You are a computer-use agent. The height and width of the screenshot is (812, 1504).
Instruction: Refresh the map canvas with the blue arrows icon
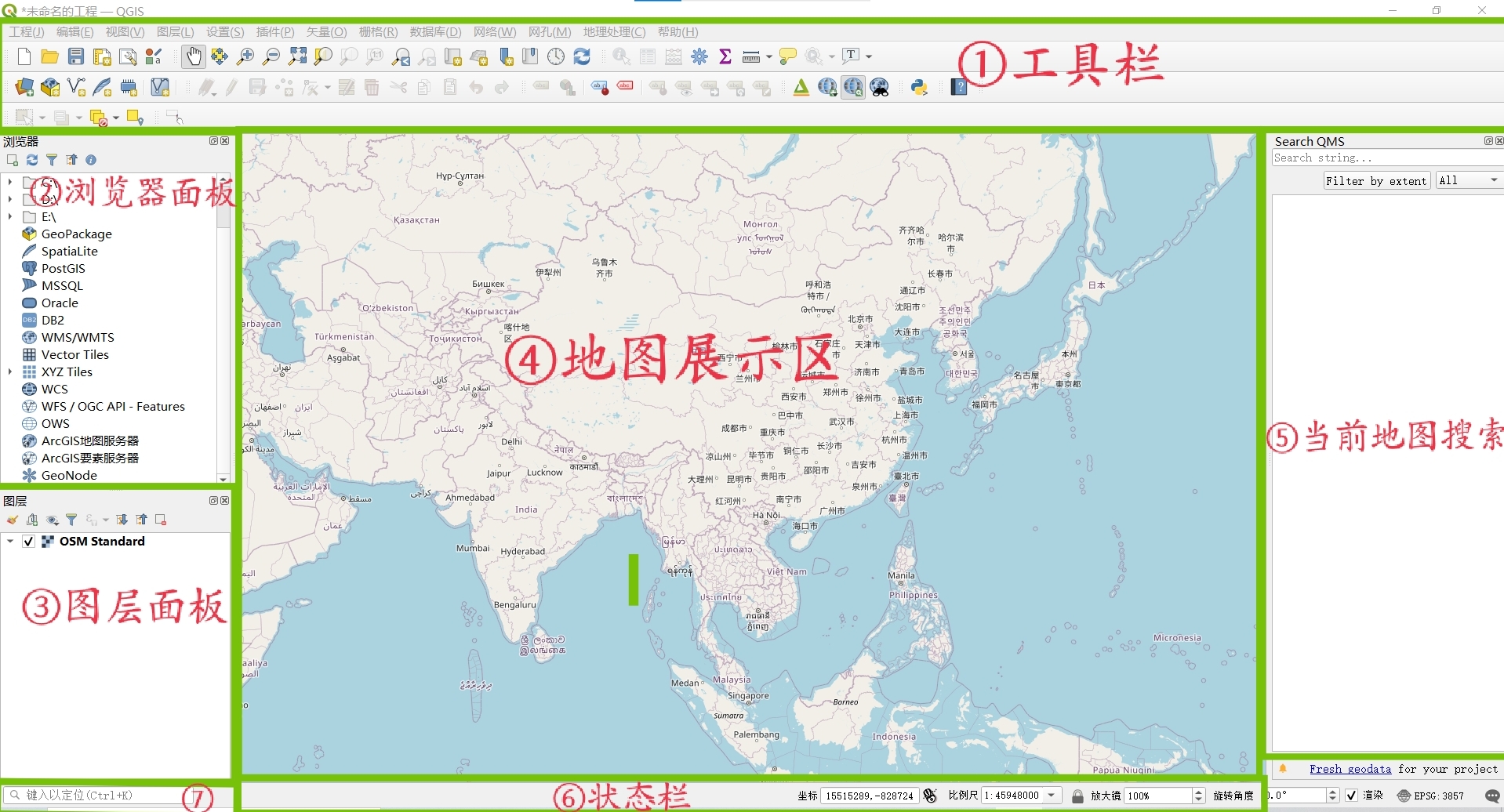[582, 56]
